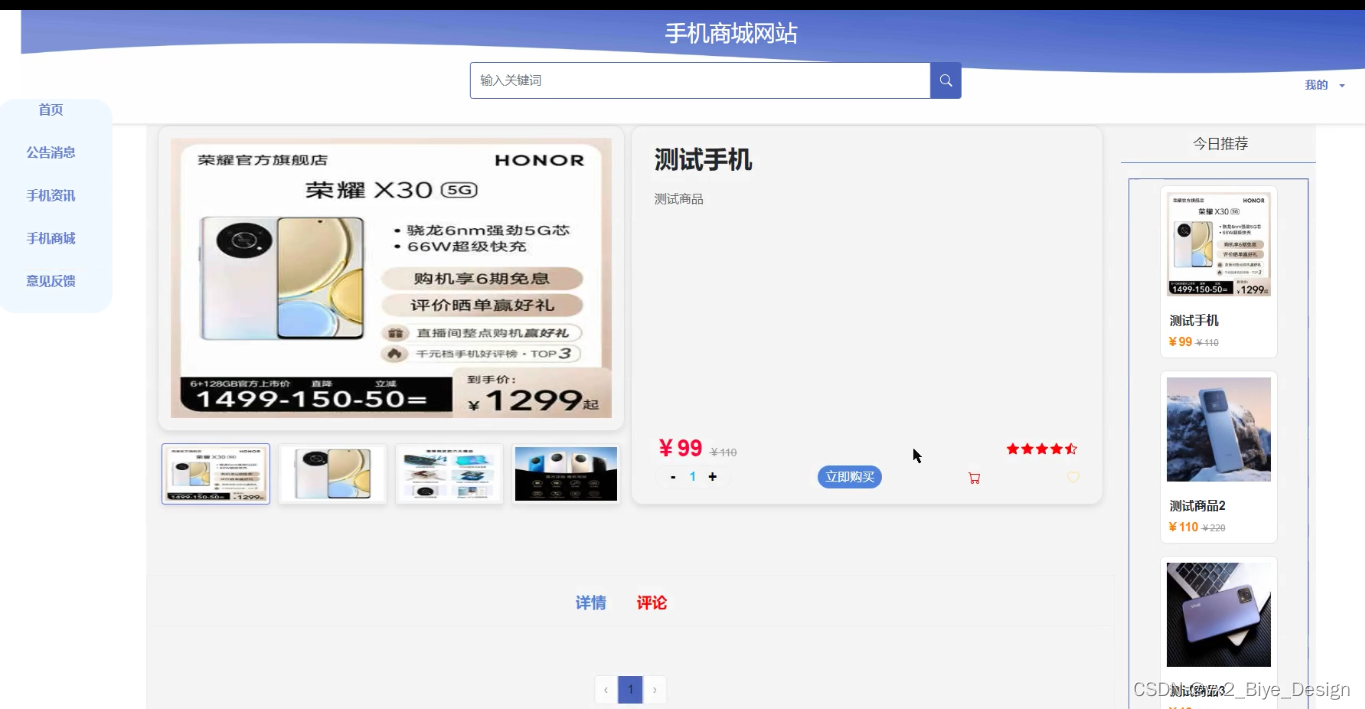Open recommended 测试商品2 product image
Viewport: 1365px width, 709px height.
tap(1219, 429)
